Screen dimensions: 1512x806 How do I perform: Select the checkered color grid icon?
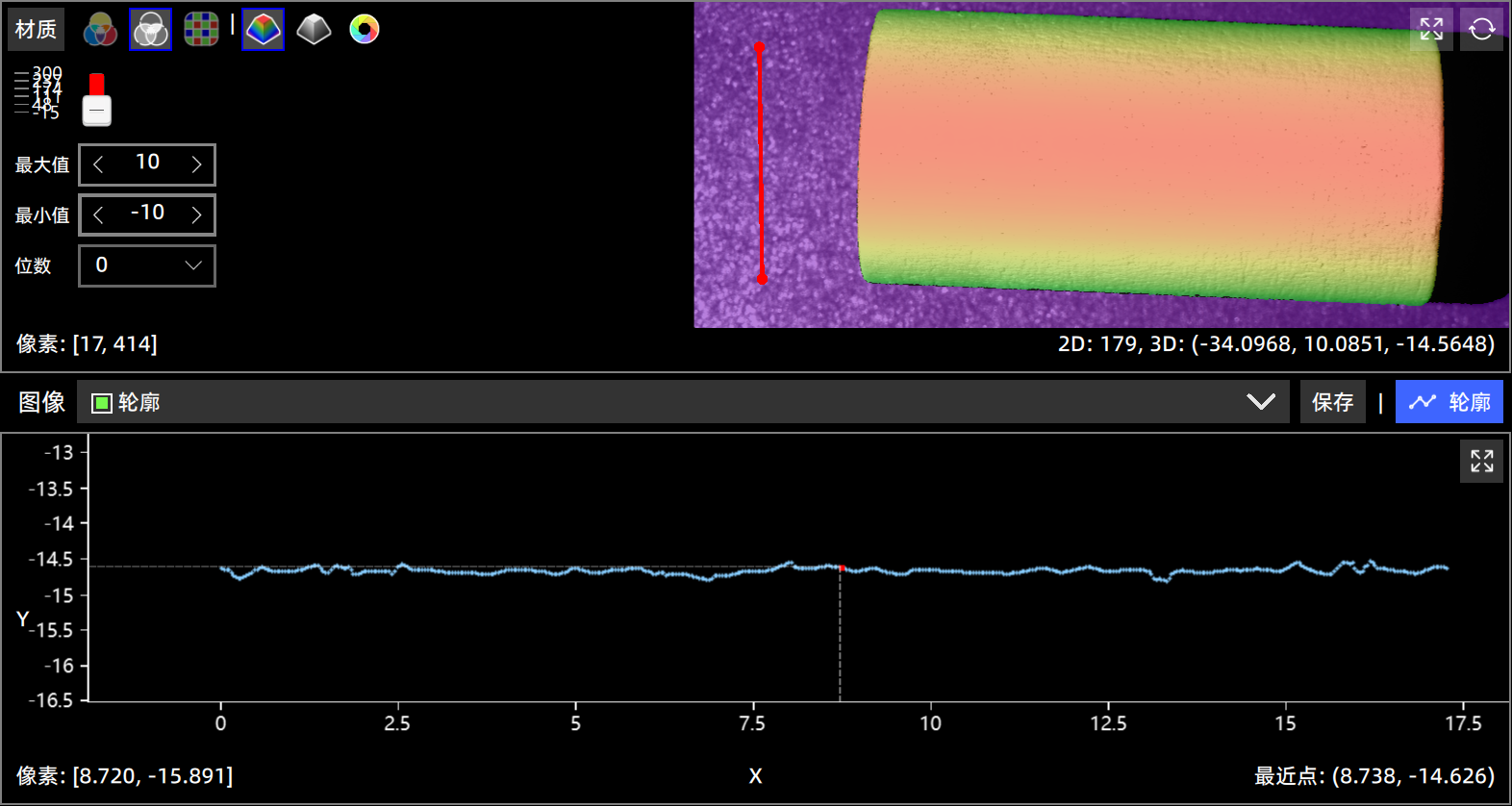pos(201,30)
